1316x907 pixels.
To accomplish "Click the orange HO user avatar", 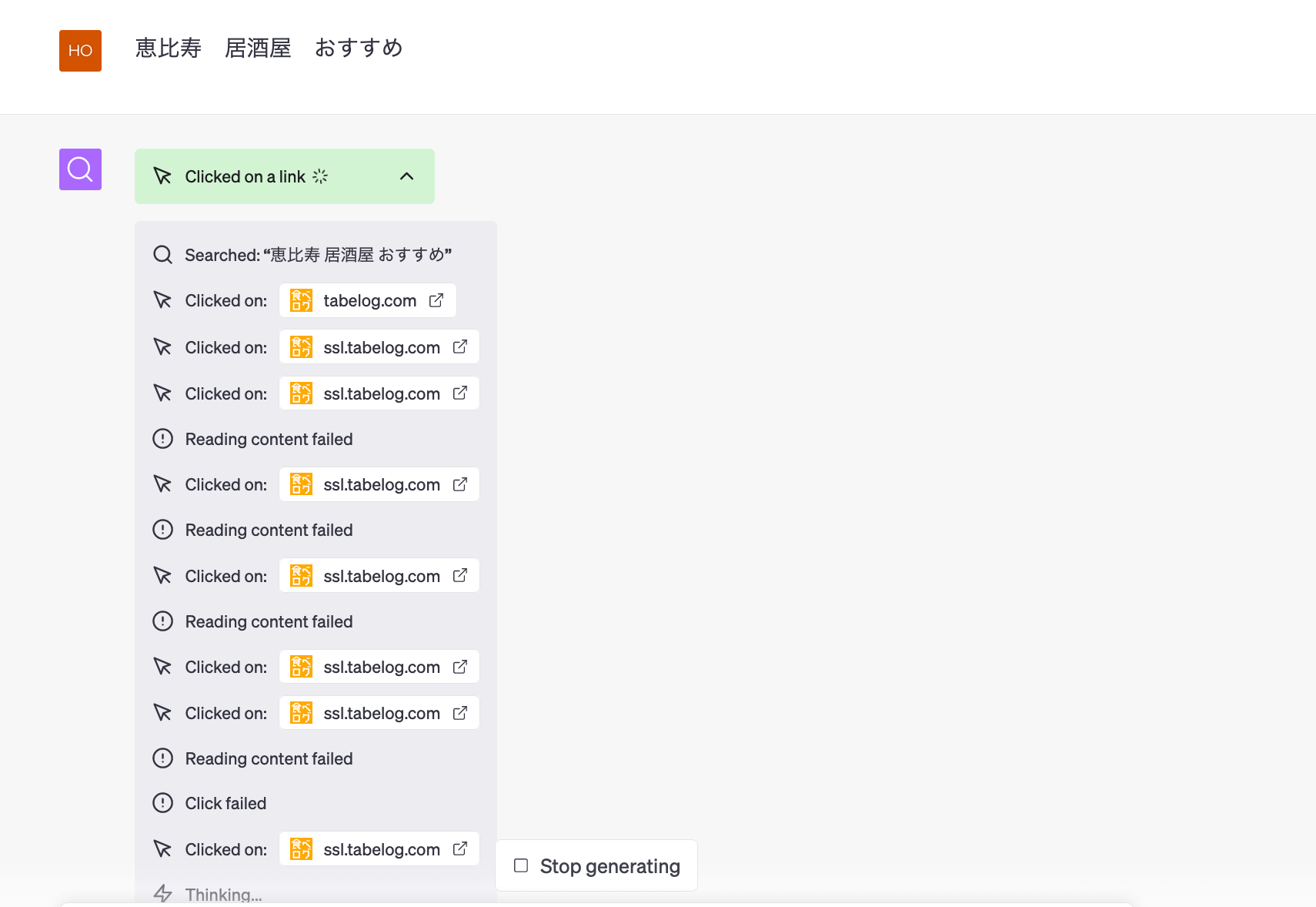I will click(x=80, y=51).
